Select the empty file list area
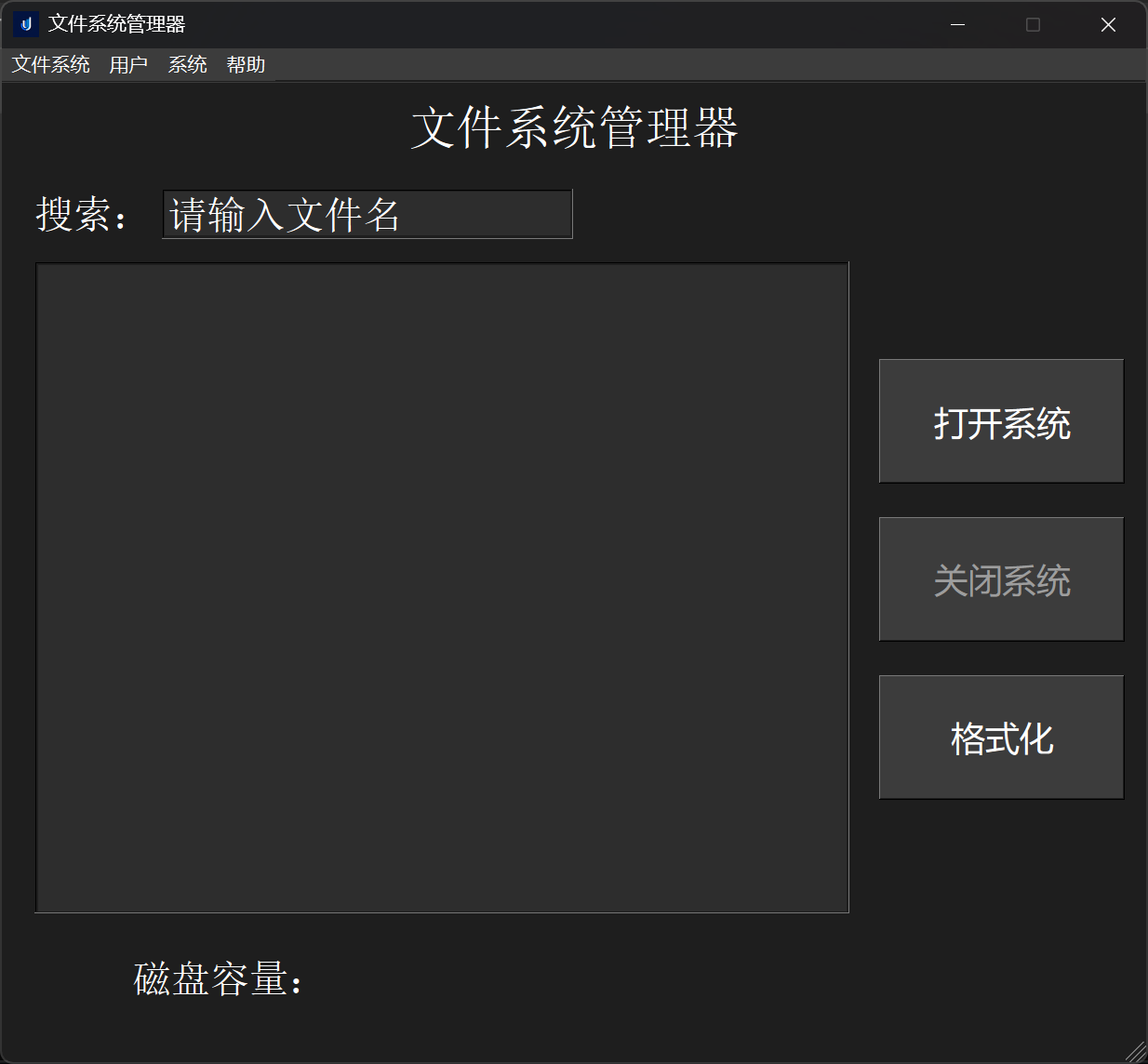 [442, 586]
